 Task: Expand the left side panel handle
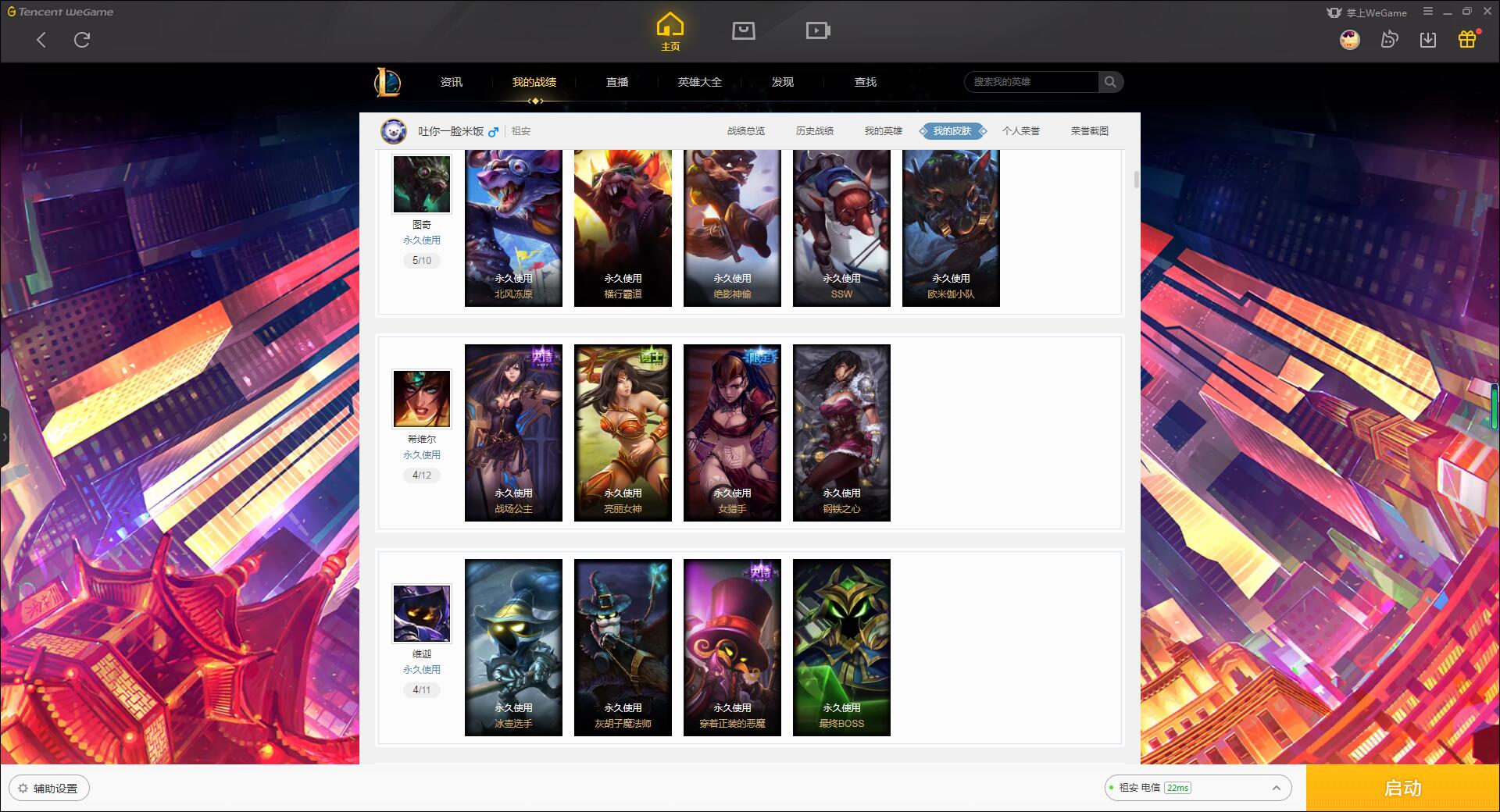pos(5,437)
